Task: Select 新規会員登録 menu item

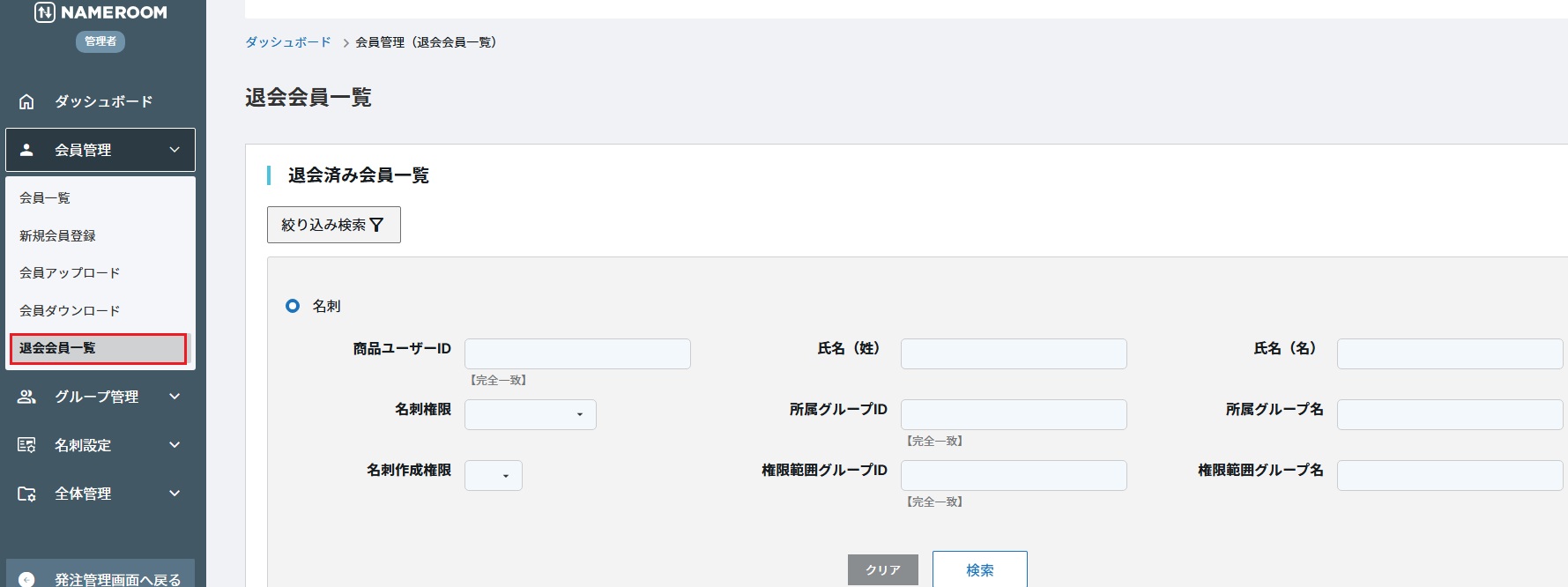Action: (x=57, y=236)
